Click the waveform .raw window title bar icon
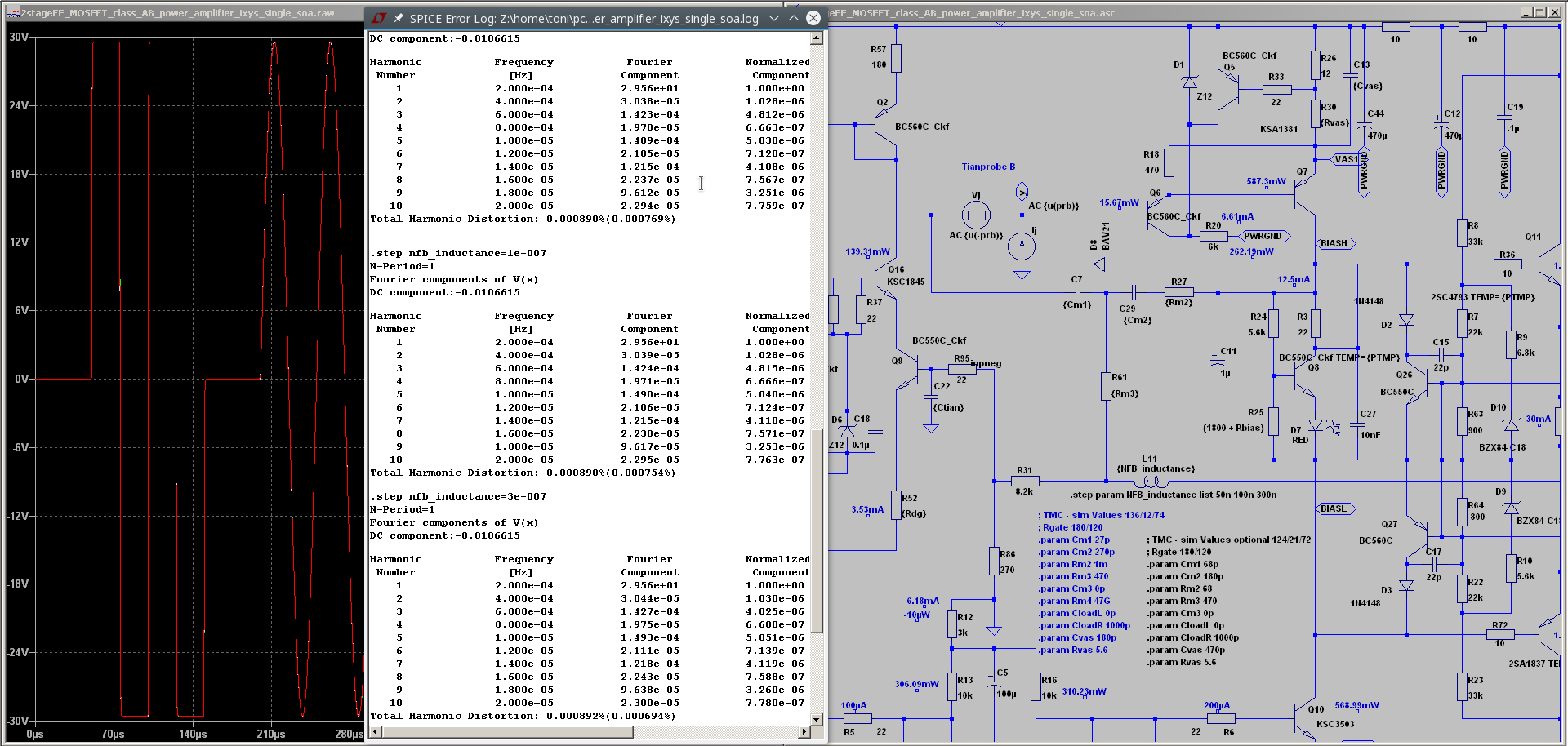The image size is (1568, 746). [x=13, y=12]
